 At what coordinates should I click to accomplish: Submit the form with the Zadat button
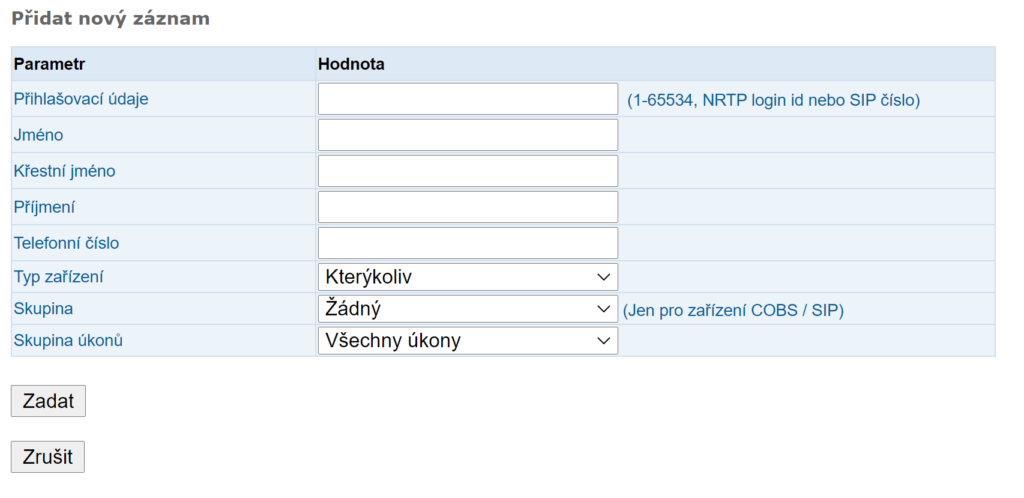point(48,401)
